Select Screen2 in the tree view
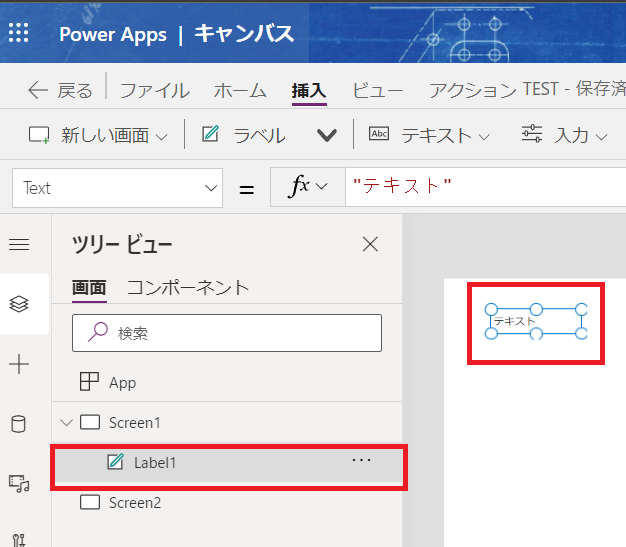Screen dimensions: 626x547 click(227, 502)
